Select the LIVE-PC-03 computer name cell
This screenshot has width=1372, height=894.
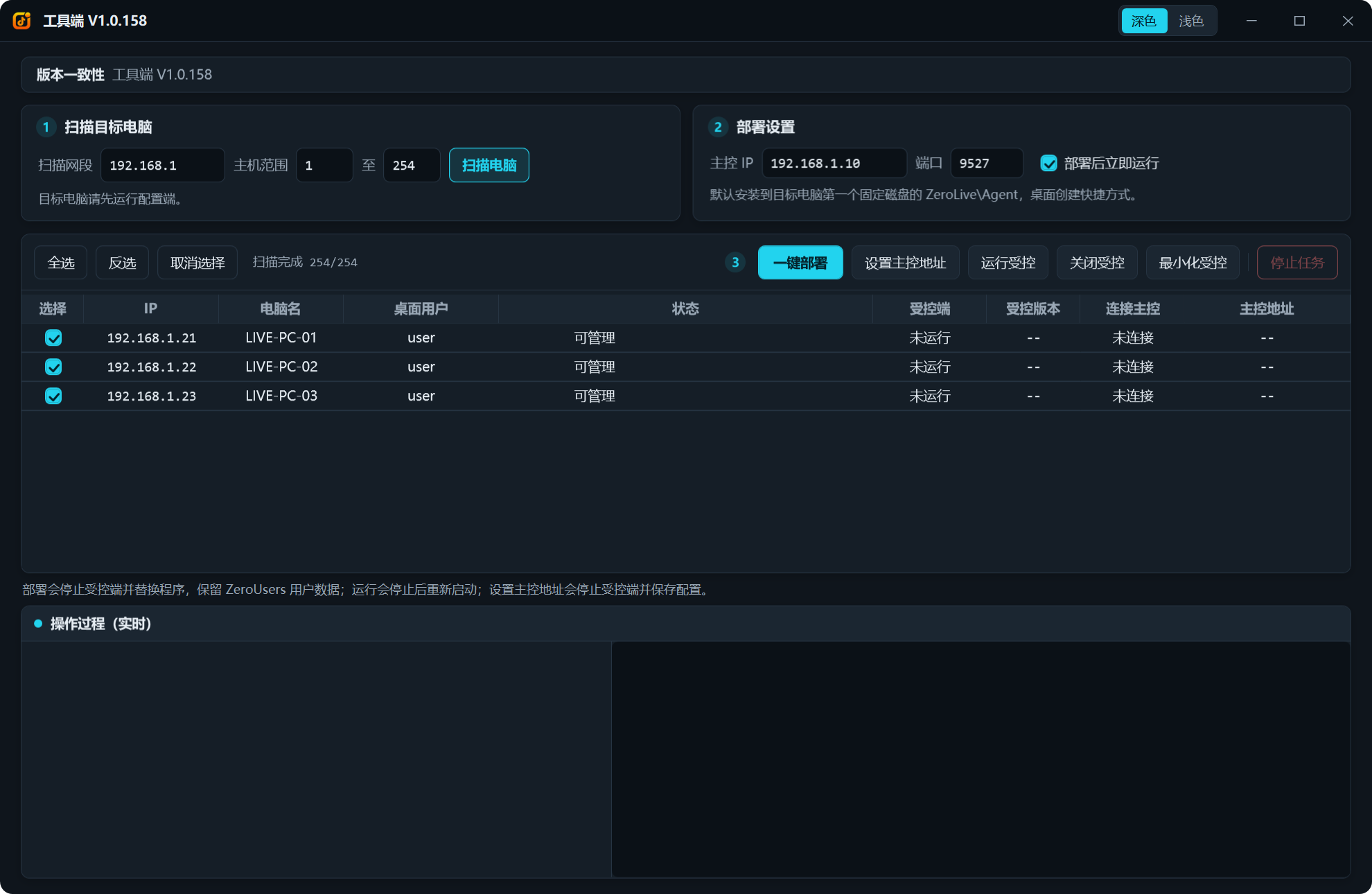click(x=281, y=396)
